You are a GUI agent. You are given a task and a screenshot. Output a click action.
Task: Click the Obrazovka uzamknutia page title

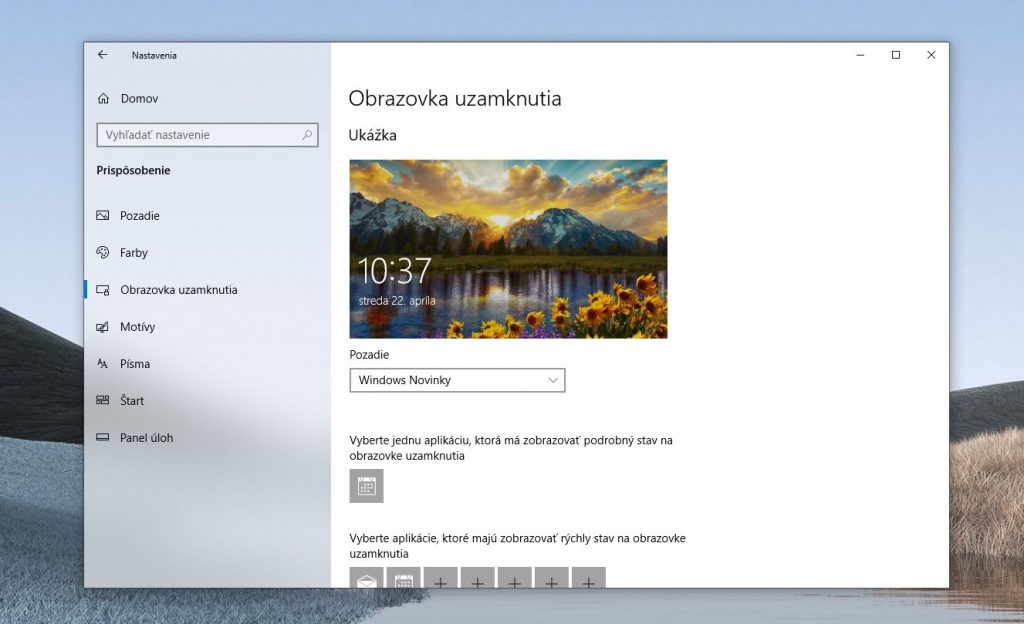click(455, 99)
